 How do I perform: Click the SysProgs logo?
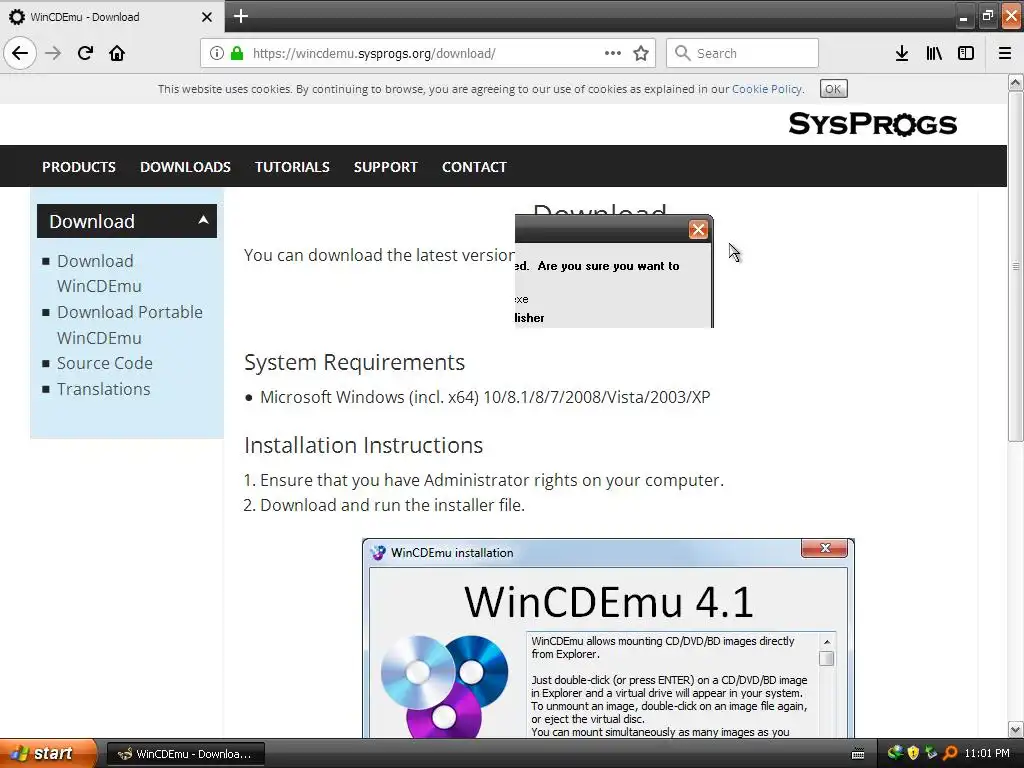[872, 123]
